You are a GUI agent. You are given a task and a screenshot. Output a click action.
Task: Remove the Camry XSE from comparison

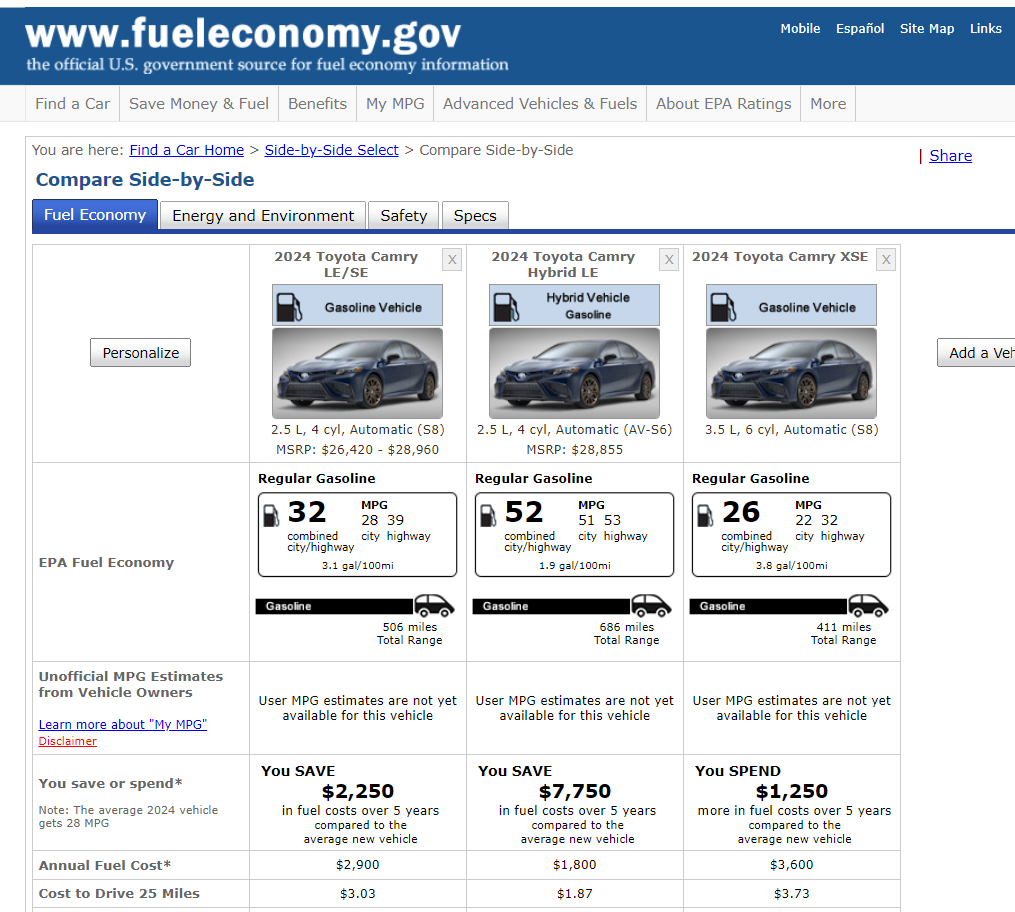[x=886, y=260]
